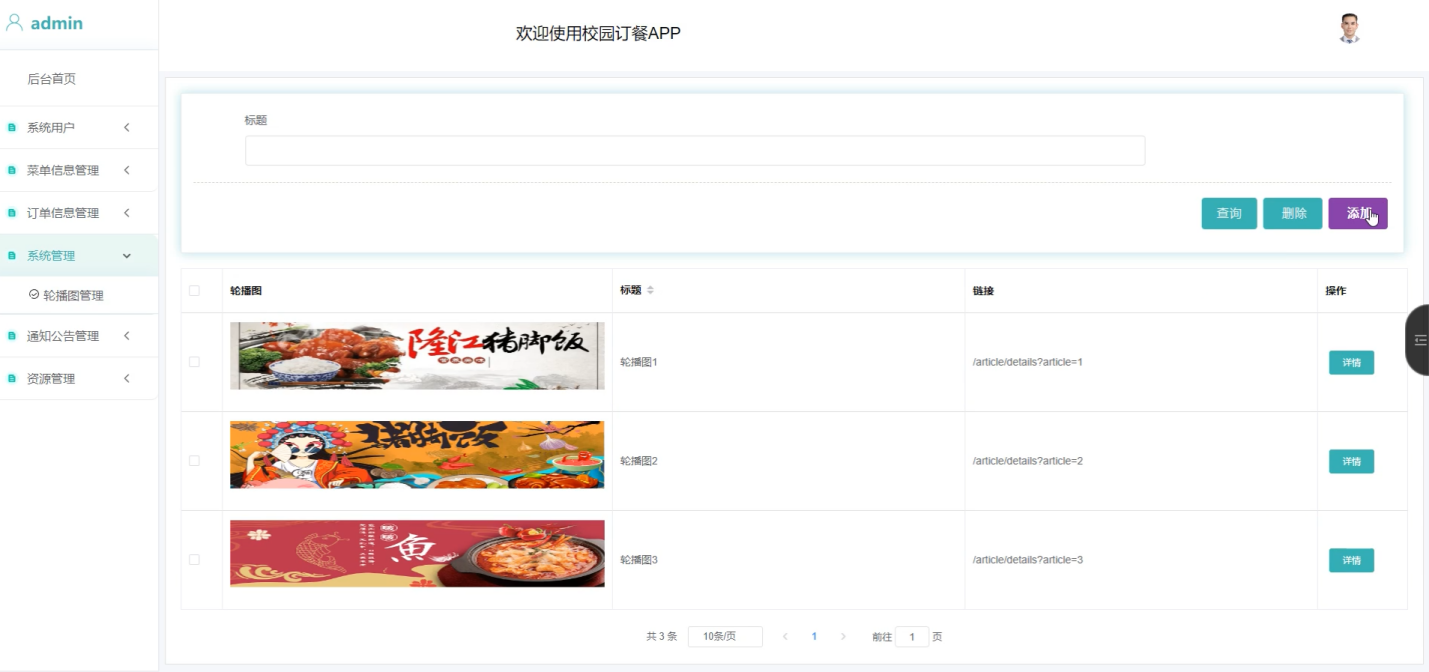Open the opera-character orange banner thumbnail

pyautogui.click(x=417, y=455)
